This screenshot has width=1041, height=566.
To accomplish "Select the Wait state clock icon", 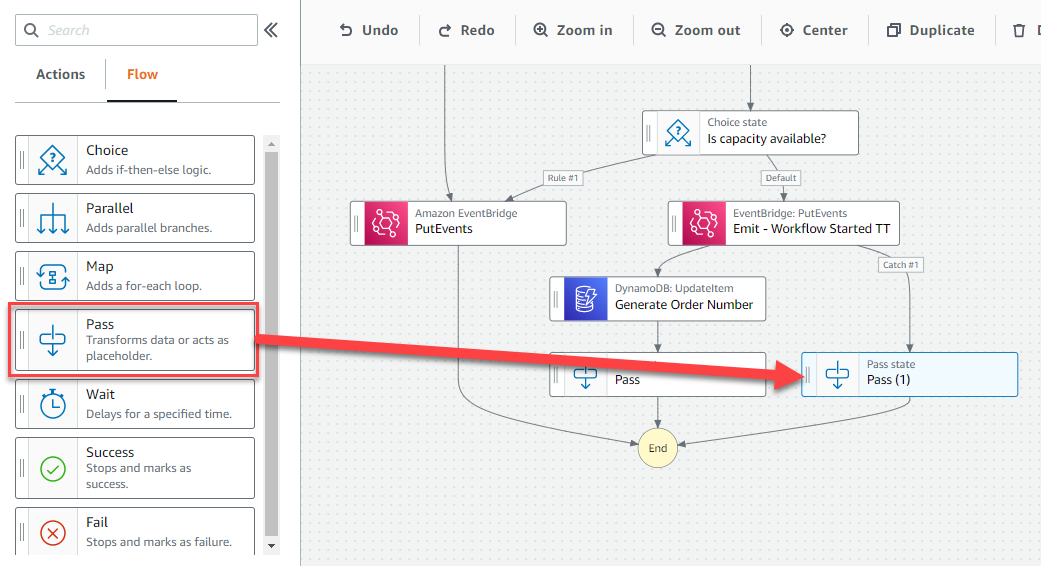I will click(52, 403).
